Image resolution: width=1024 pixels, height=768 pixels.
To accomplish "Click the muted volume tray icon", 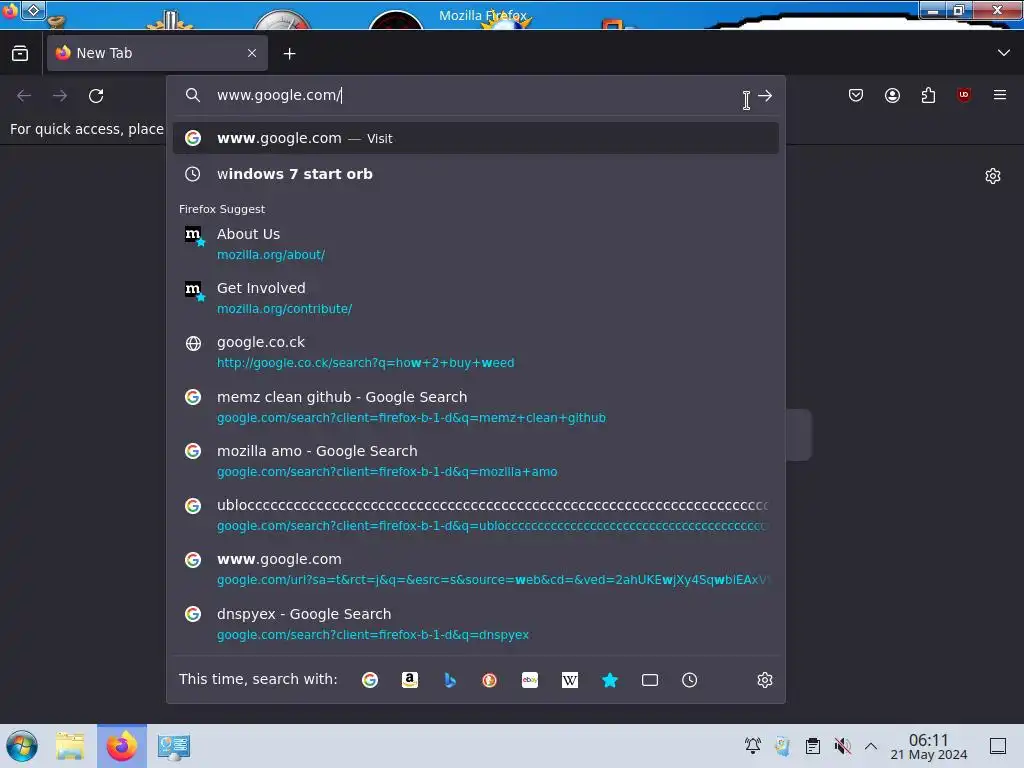I will (842, 745).
